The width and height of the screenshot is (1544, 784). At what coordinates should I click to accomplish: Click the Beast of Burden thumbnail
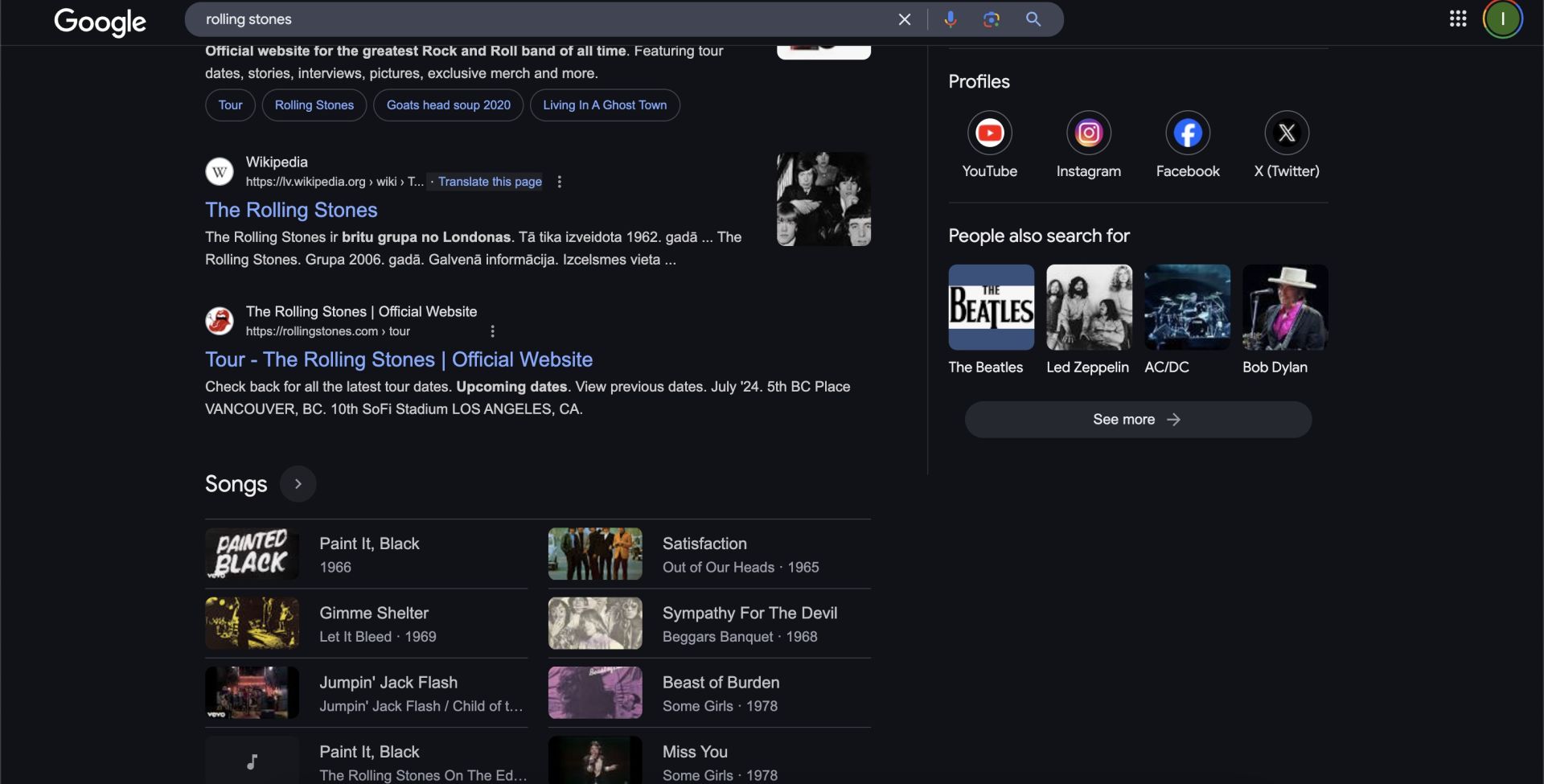595,692
